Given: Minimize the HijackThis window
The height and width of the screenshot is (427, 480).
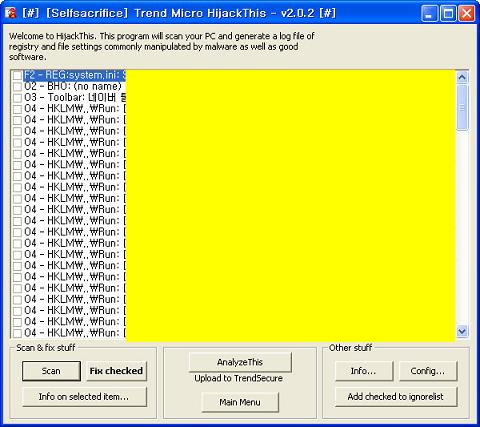Looking at the screenshot, I should [429, 14].
